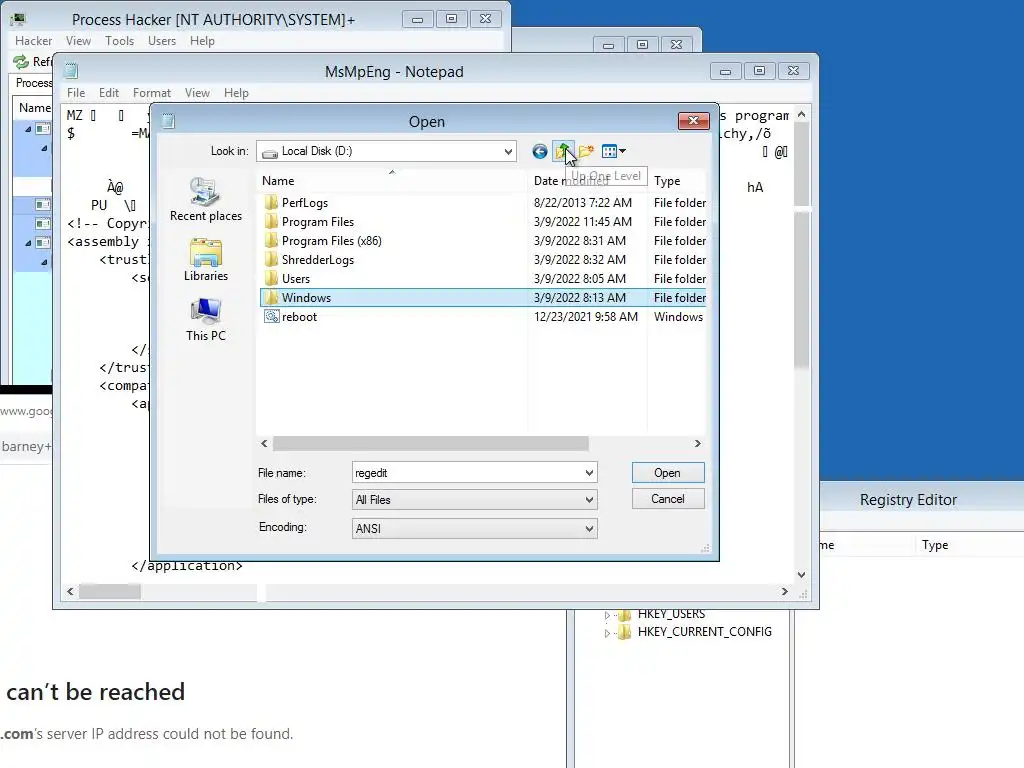This screenshot has width=1024, height=768.
Task: Click the 12/23/2021 9:58 AM date cell
Action: point(586,317)
